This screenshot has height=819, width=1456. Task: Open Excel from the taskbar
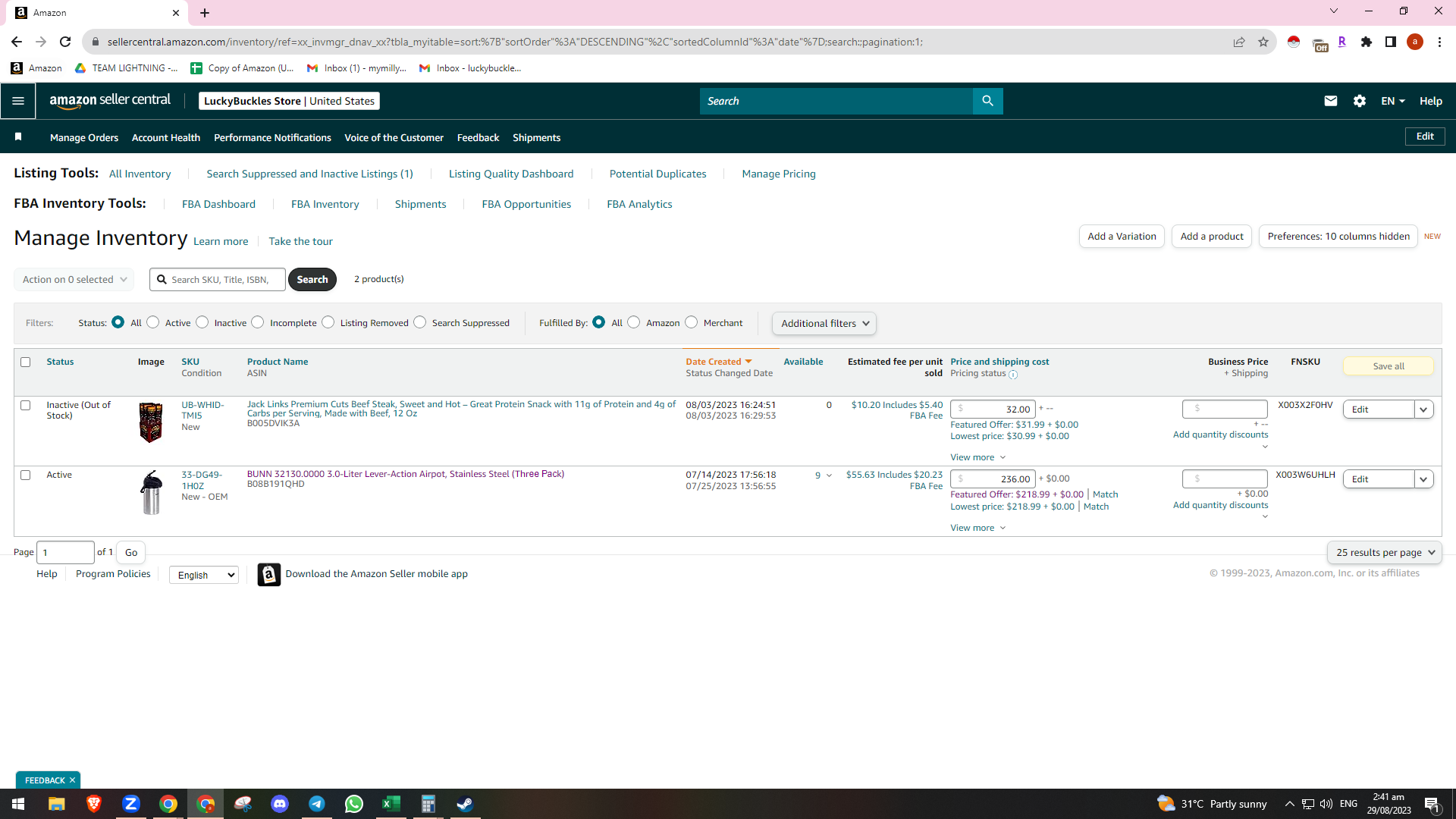pyautogui.click(x=391, y=804)
